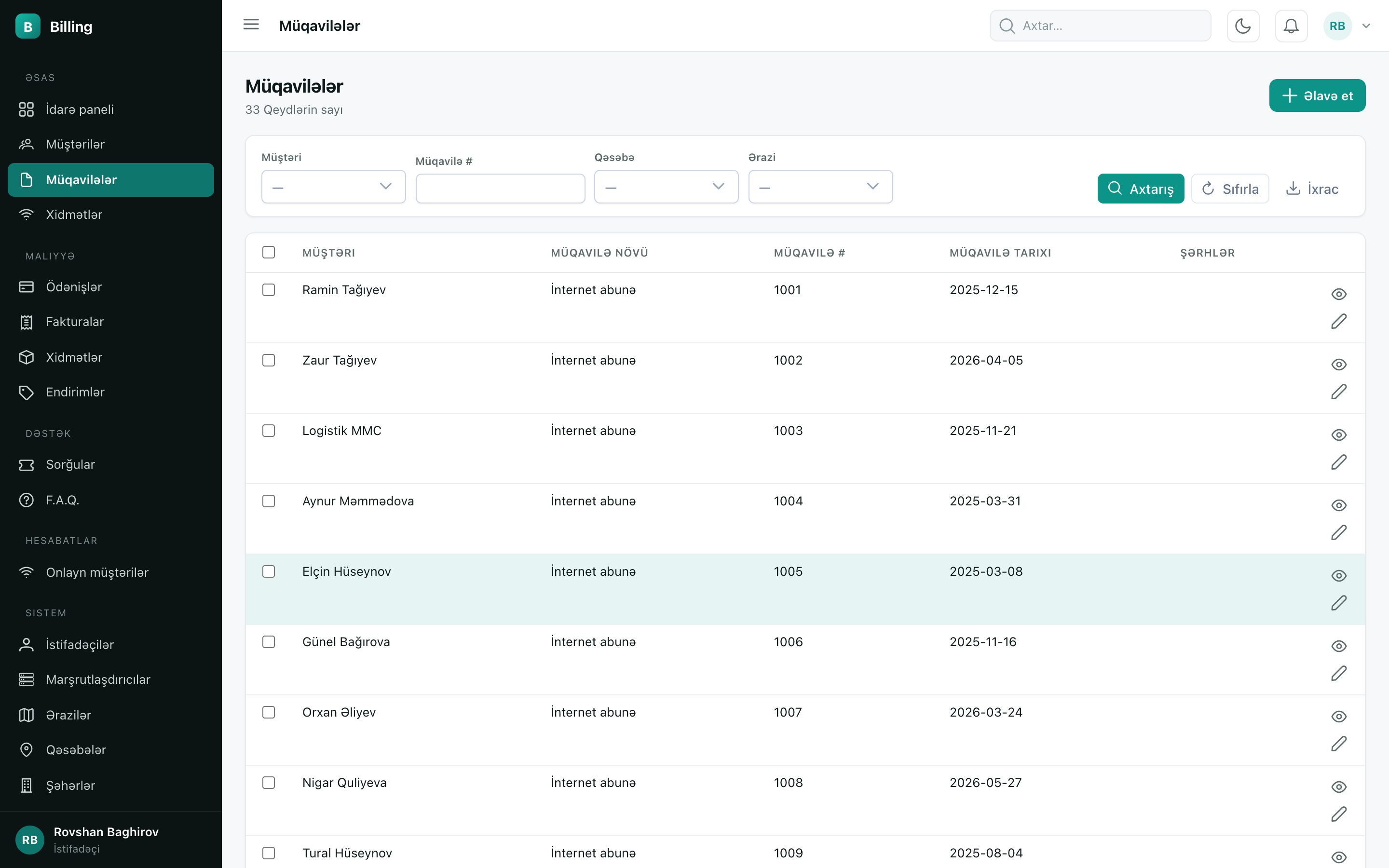The width and height of the screenshot is (1389, 868).
Task: Edit the Ramin Tağıyev contract via the pencil icon
Action: pos(1338,322)
